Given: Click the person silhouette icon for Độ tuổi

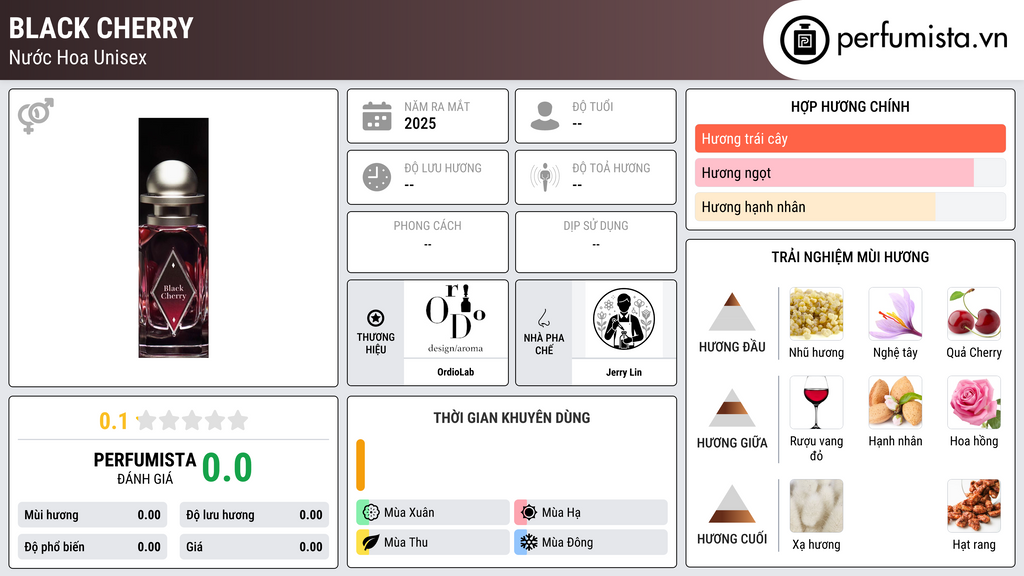Looking at the screenshot, I should [x=545, y=116].
